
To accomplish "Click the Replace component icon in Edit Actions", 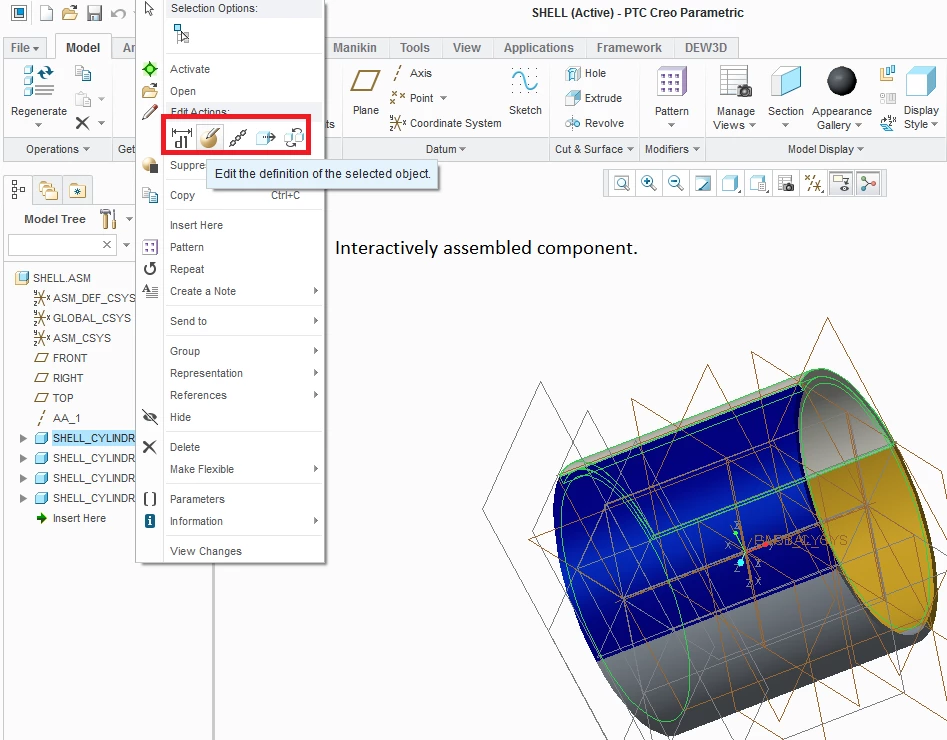I will [x=294, y=138].
